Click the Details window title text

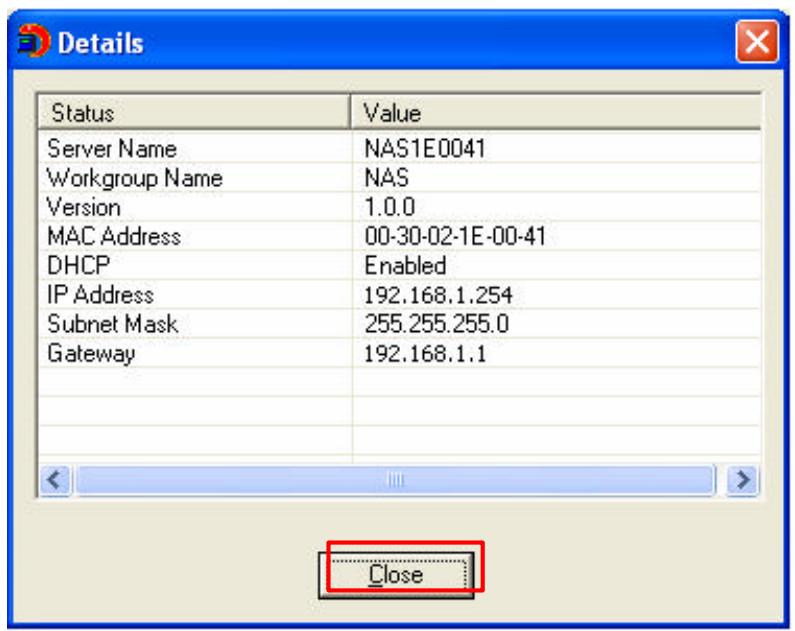100,43
